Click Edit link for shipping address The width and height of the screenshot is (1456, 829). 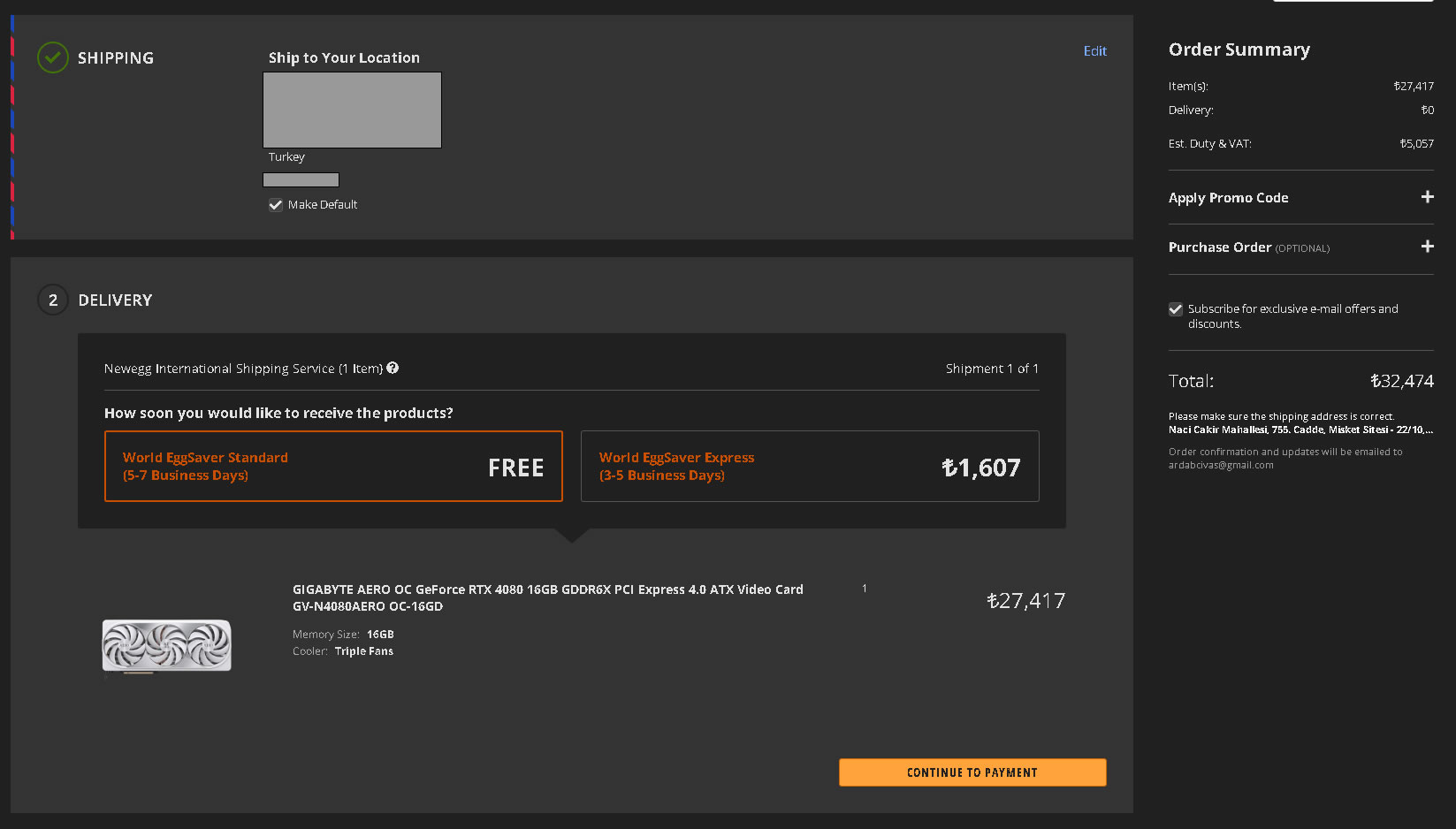tap(1094, 51)
